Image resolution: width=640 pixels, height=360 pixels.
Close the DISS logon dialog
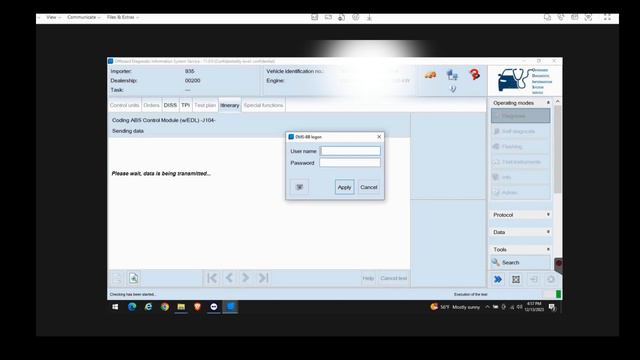point(379,137)
